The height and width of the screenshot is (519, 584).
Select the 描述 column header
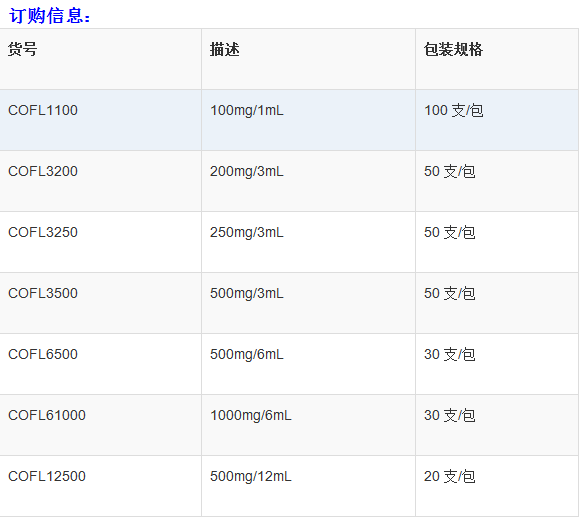pos(225,49)
